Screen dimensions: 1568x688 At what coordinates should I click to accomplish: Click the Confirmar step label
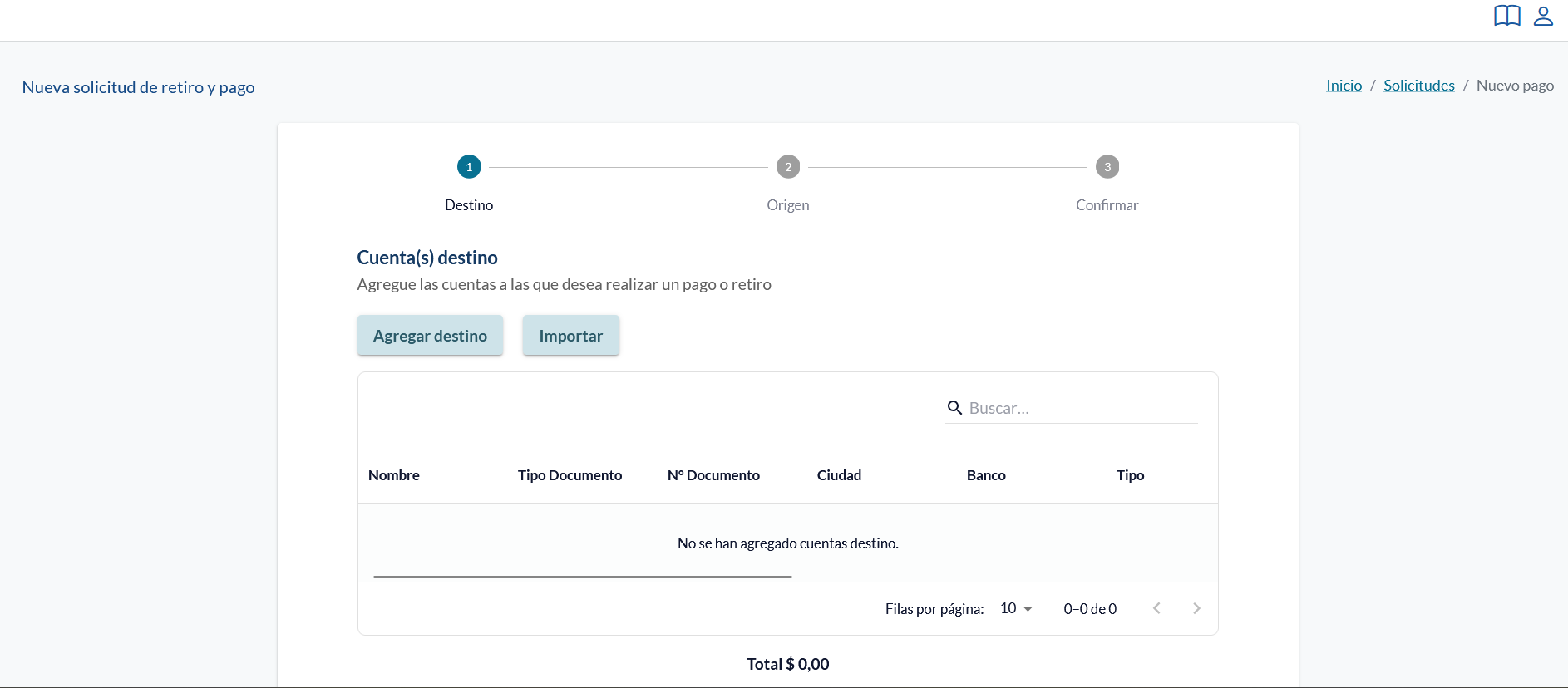pos(1107,205)
